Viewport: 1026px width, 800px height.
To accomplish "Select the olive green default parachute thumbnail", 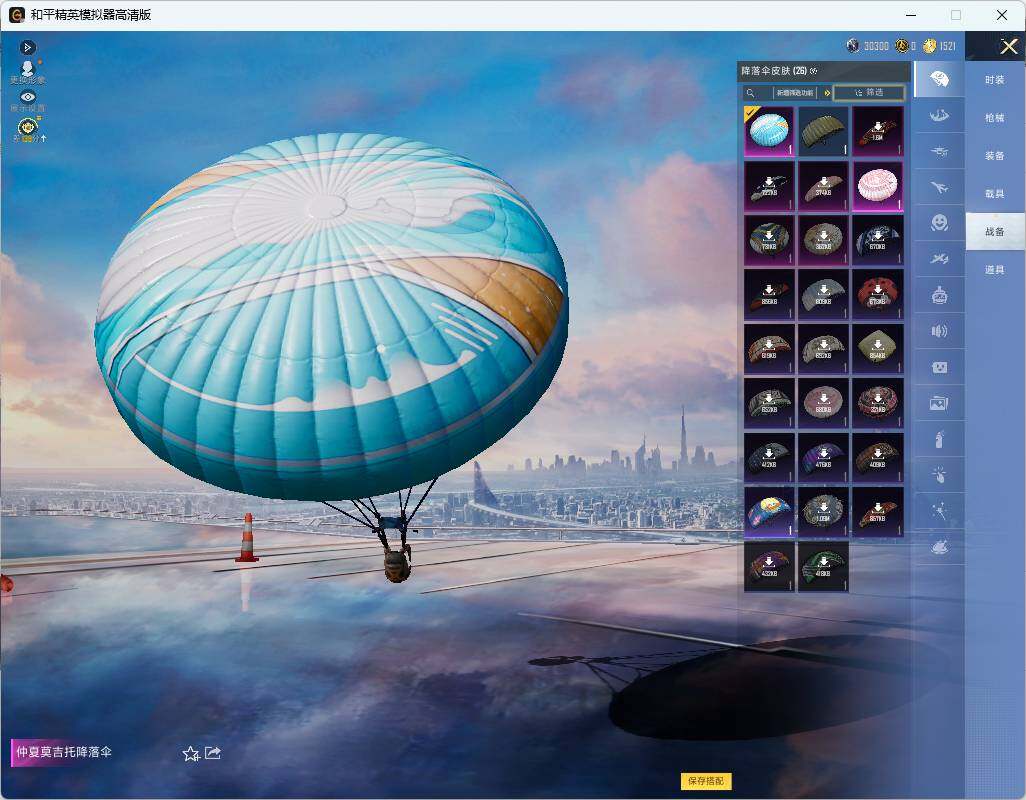I will (823, 131).
